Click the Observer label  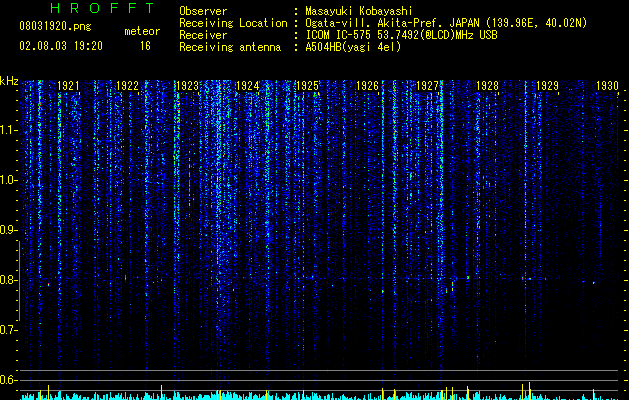coord(203,11)
